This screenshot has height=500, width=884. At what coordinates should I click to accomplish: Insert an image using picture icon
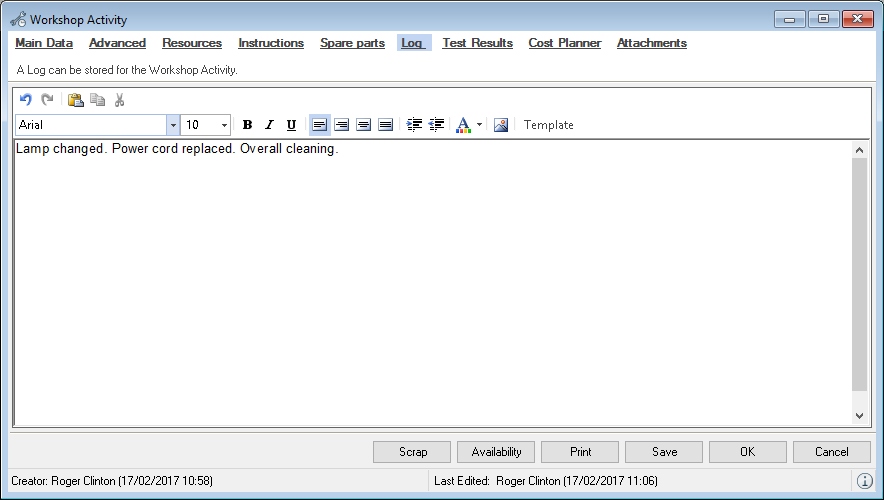coord(501,125)
